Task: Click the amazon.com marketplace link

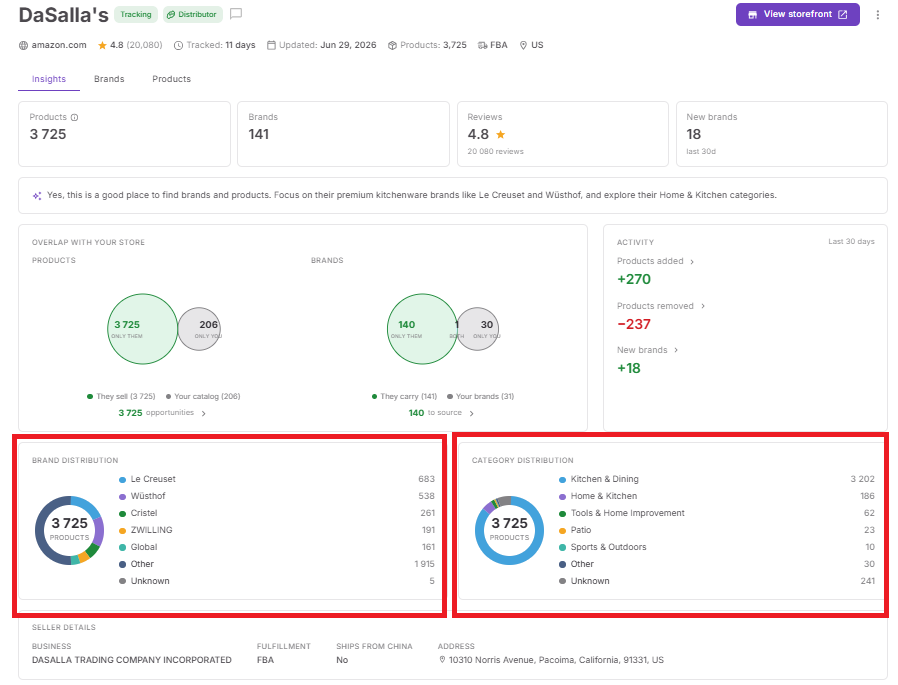Action: 59,45
